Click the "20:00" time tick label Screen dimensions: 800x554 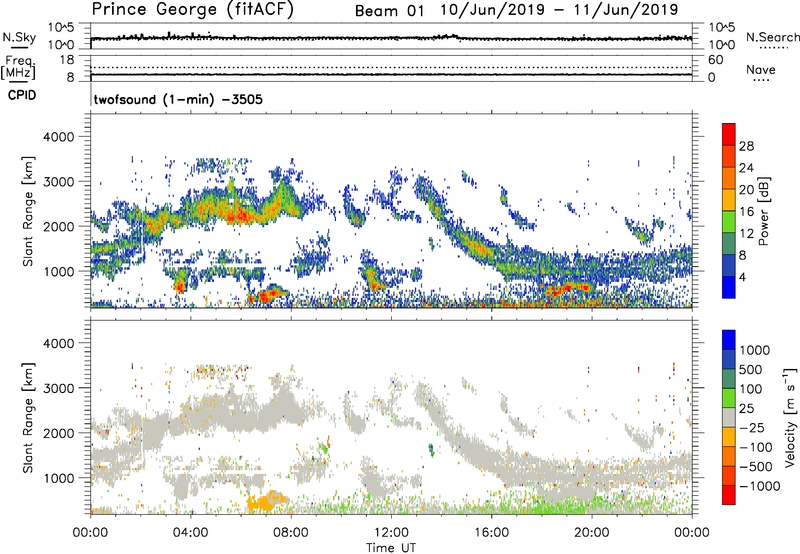click(592, 533)
